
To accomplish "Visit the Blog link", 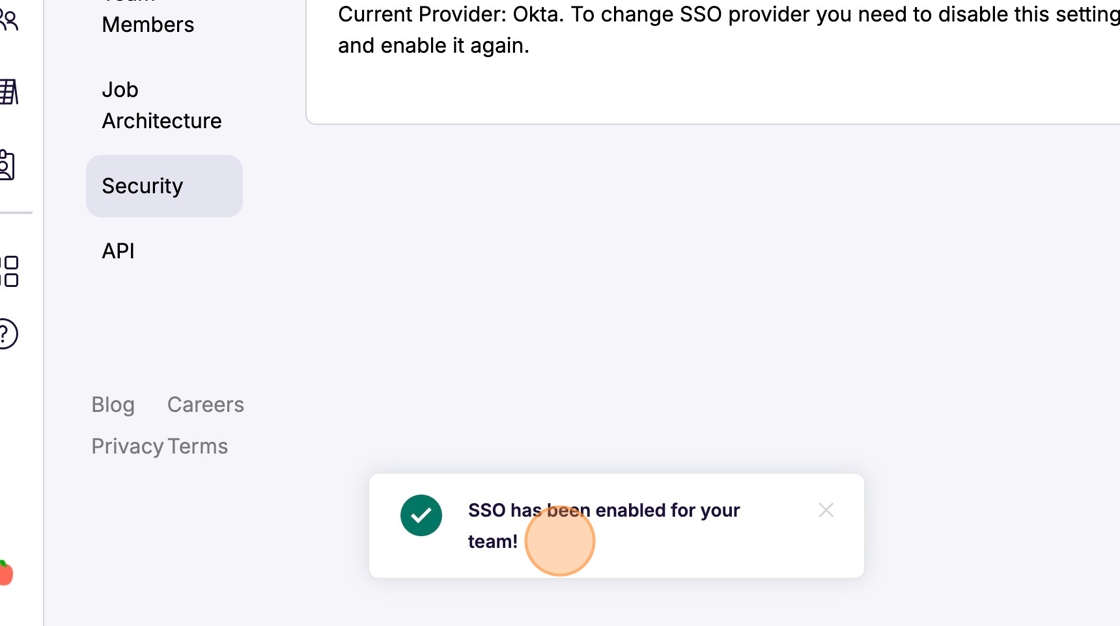I will click(x=113, y=405).
